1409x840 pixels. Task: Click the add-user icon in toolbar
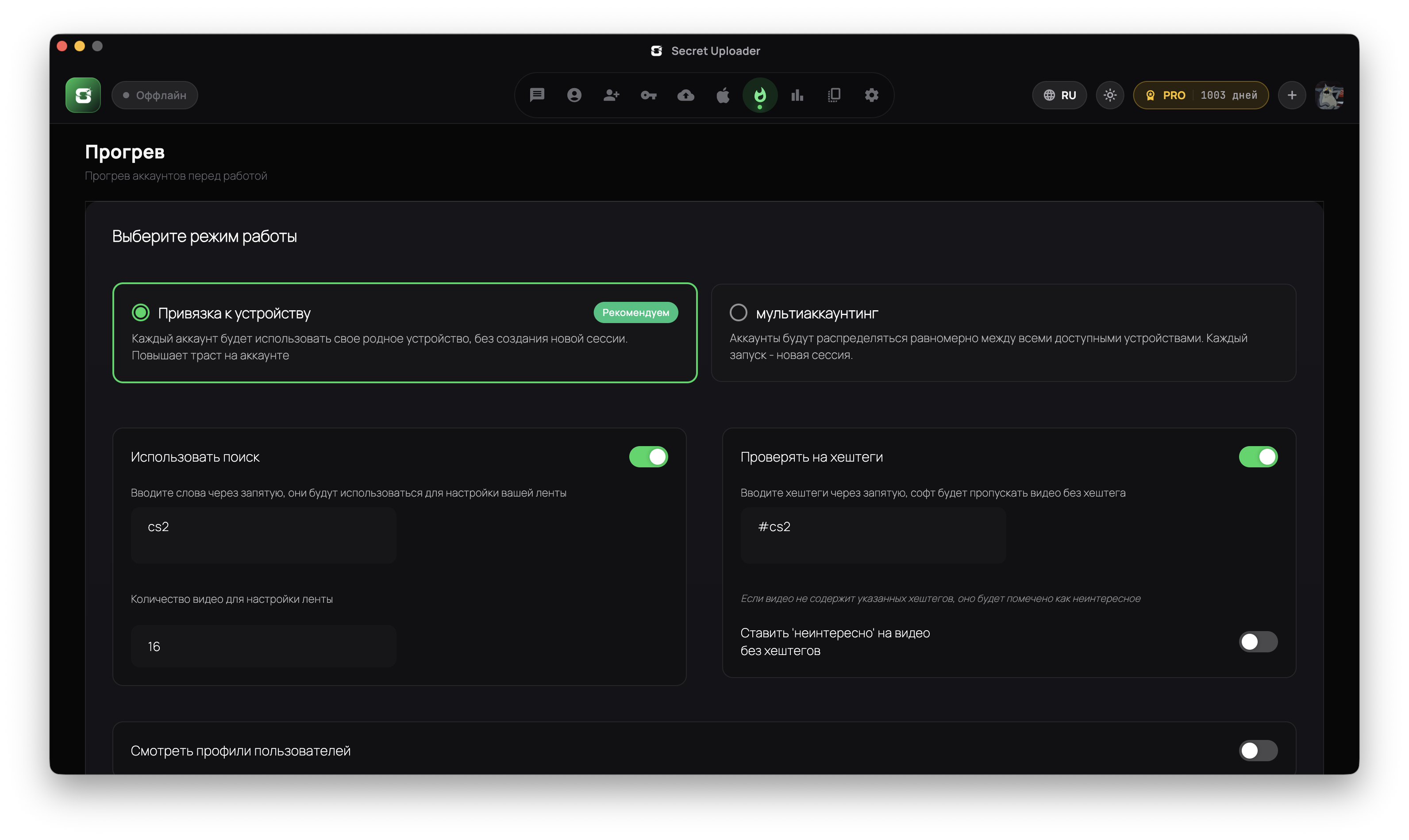611,95
